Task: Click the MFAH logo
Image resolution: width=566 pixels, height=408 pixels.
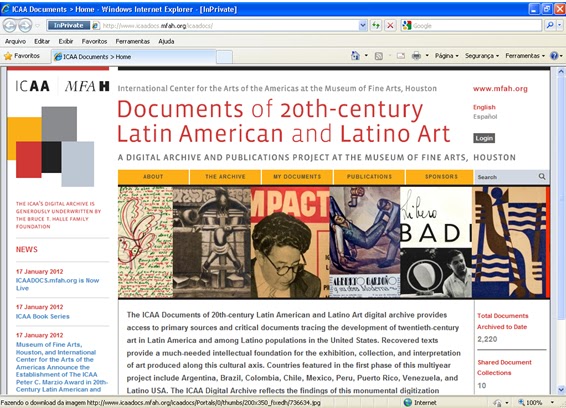Action: [87, 86]
